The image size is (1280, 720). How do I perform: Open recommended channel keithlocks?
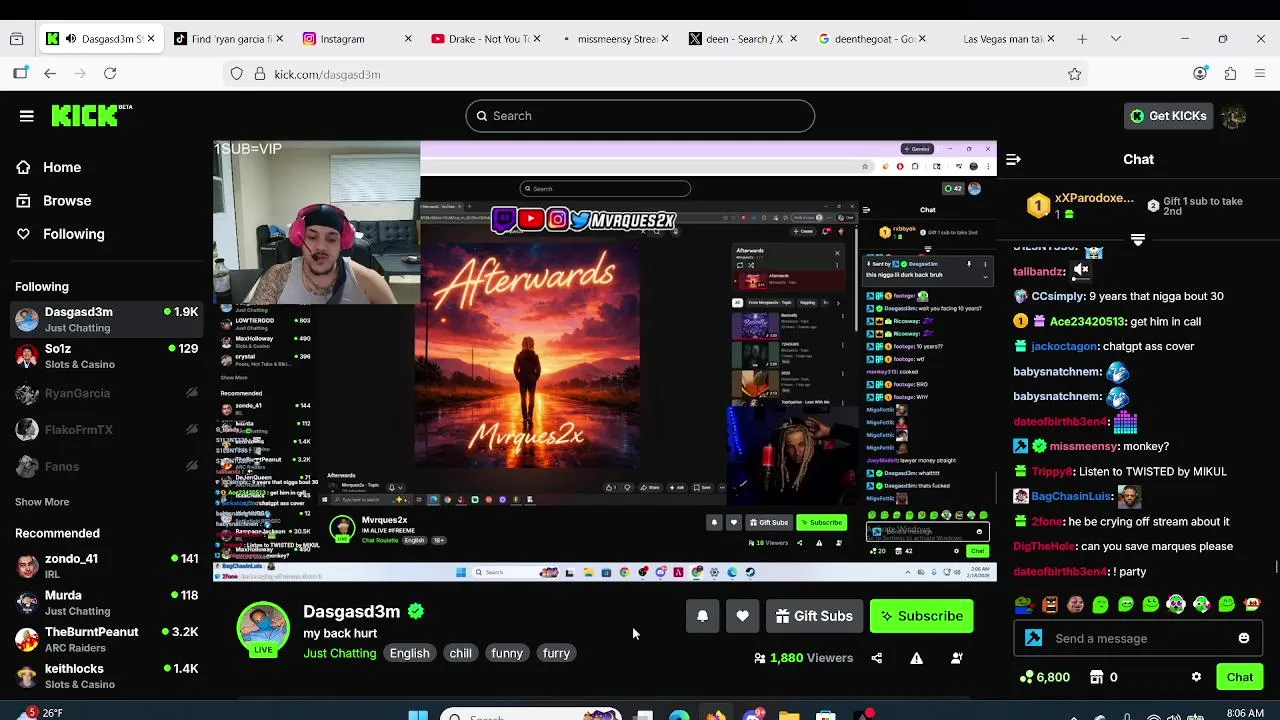(107, 676)
